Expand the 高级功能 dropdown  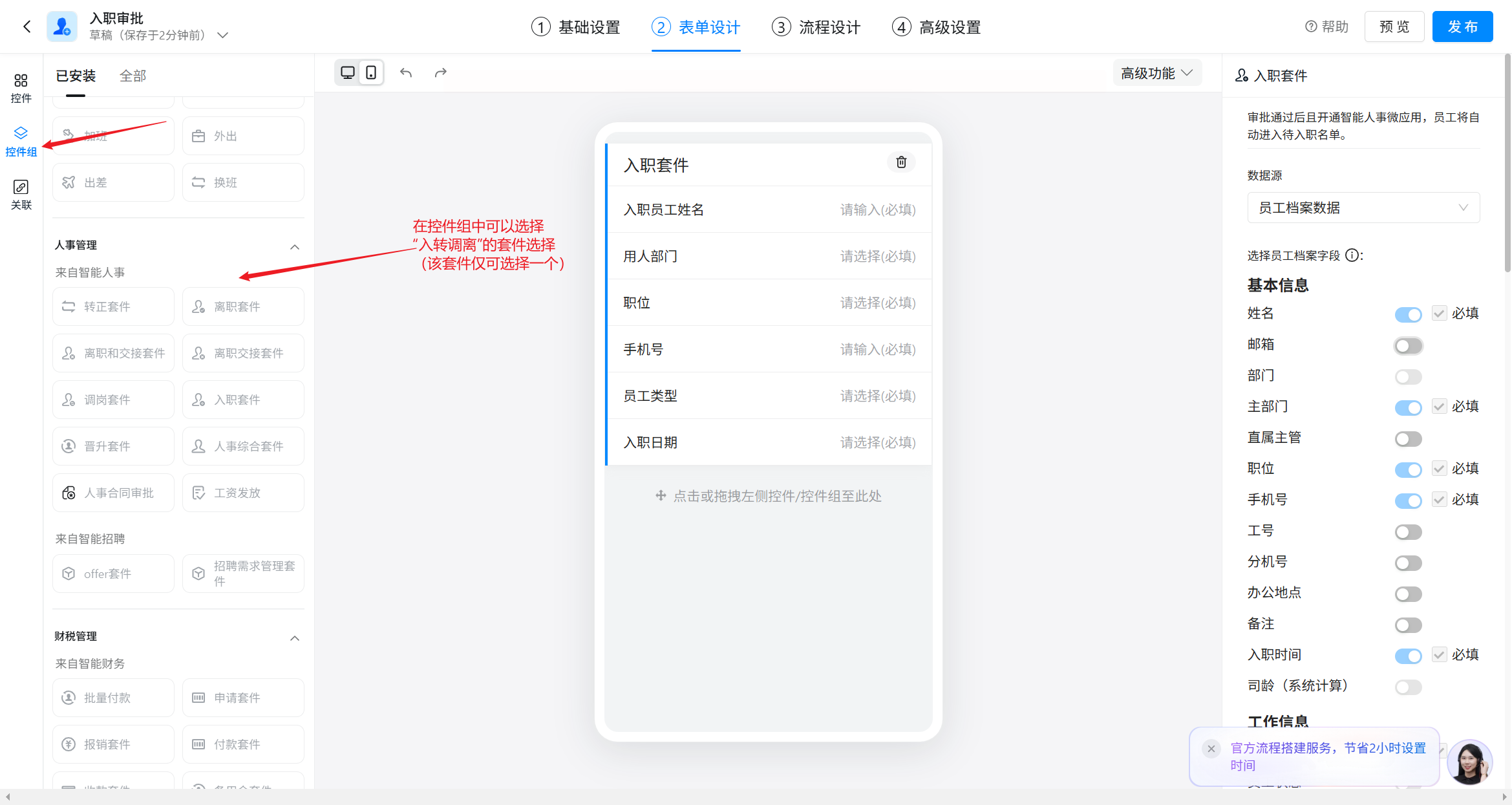(x=1156, y=73)
